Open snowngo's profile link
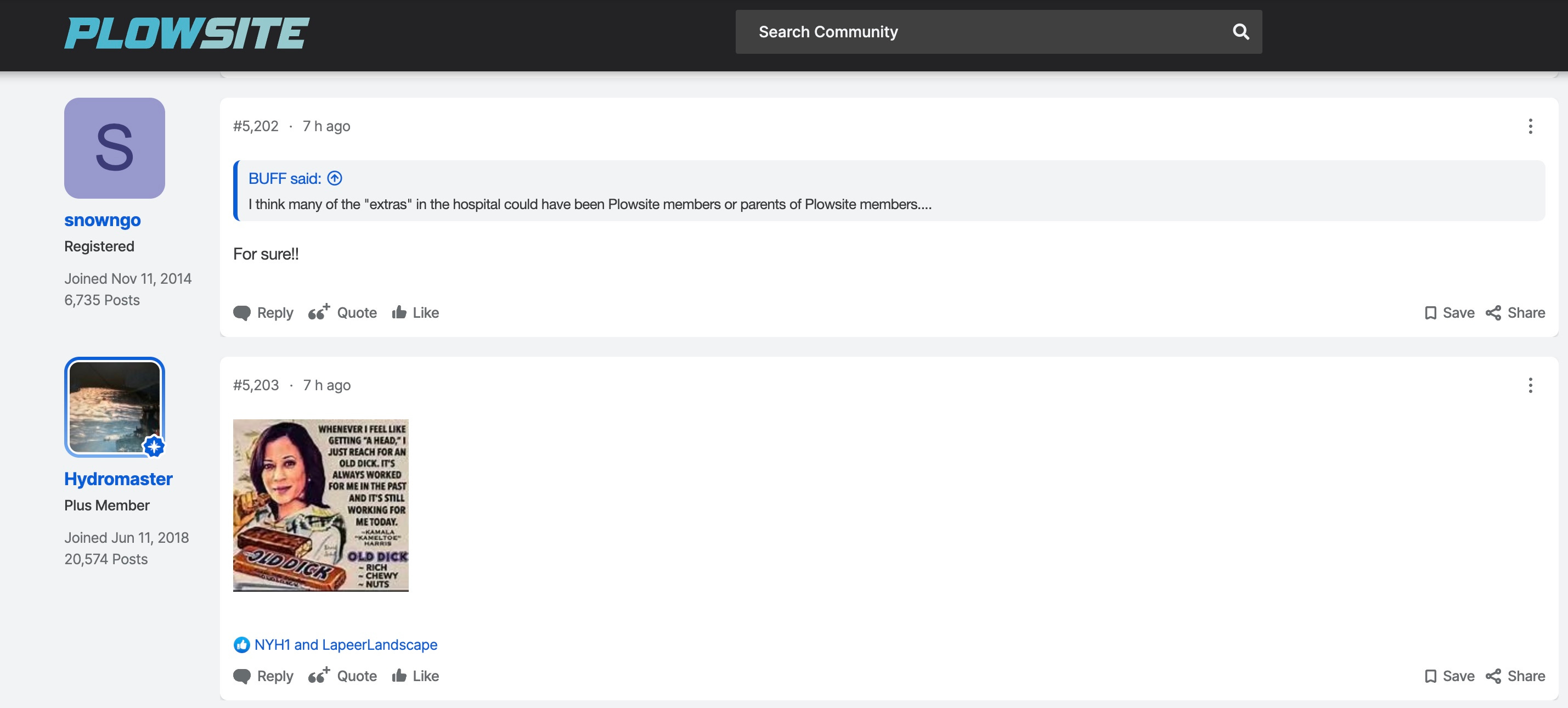 pos(102,220)
